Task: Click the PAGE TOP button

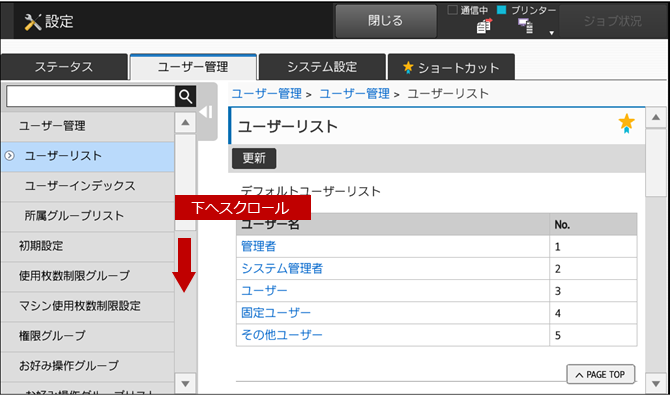Action: 601,375
